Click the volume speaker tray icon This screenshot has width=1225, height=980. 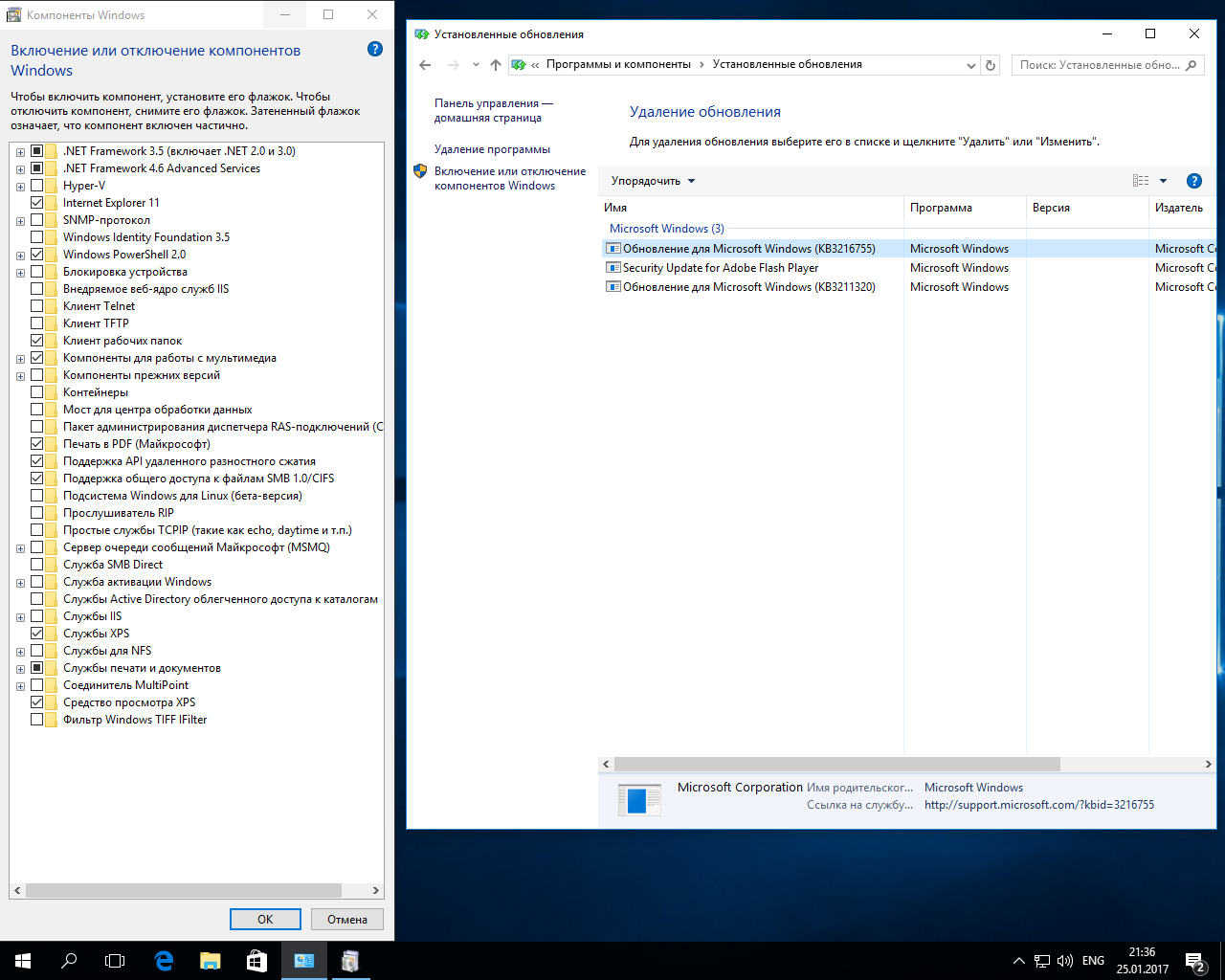[1065, 961]
